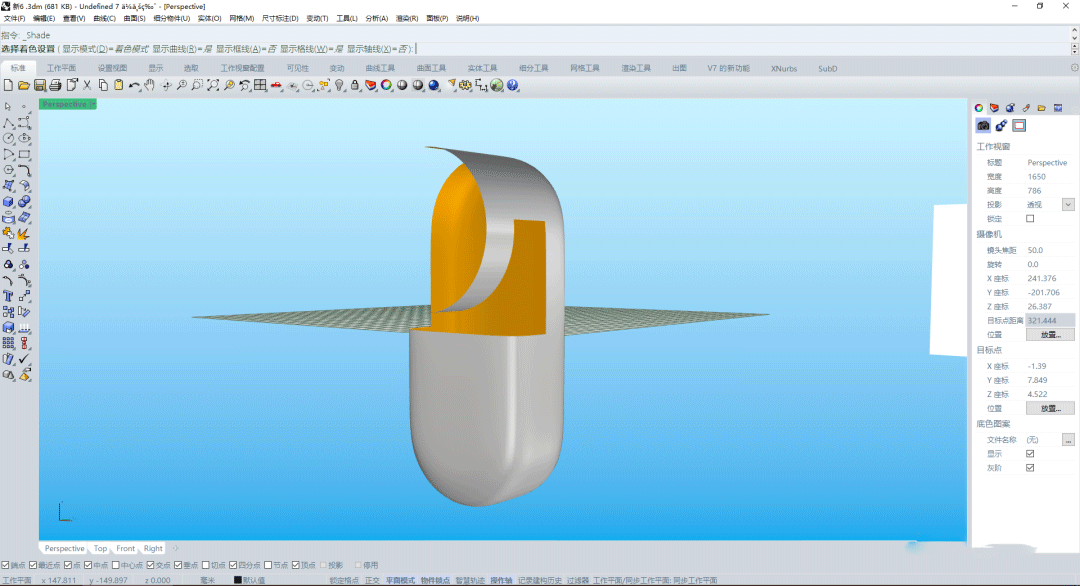1080x586 pixels.
Task: Expand the Perspective viewport title menu
Action: click(x=91, y=104)
